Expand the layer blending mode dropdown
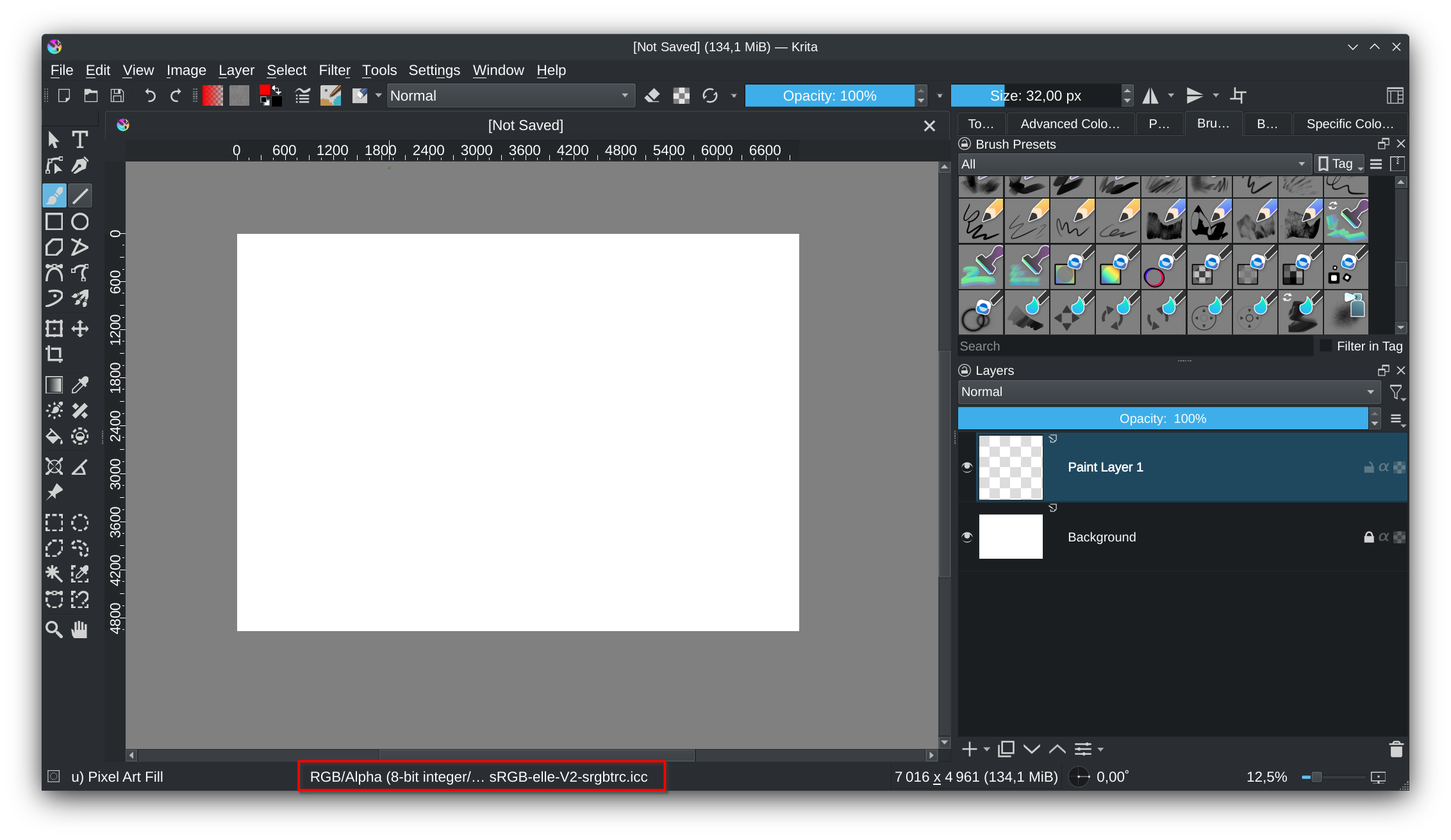Viewport: 1451px width, 840px height. click(x=1168, y=392)
